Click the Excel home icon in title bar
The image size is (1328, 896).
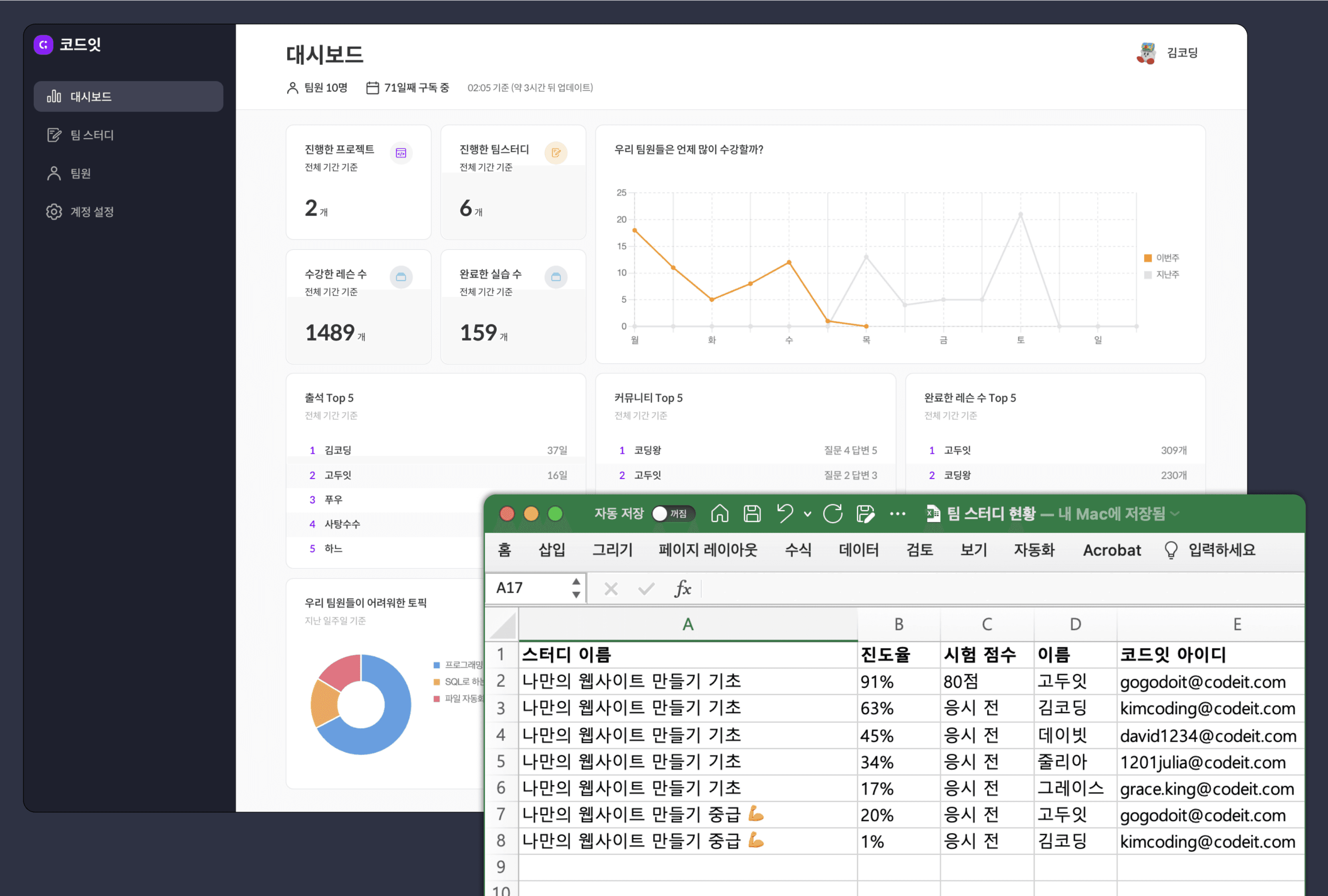(x=719, y=514)
